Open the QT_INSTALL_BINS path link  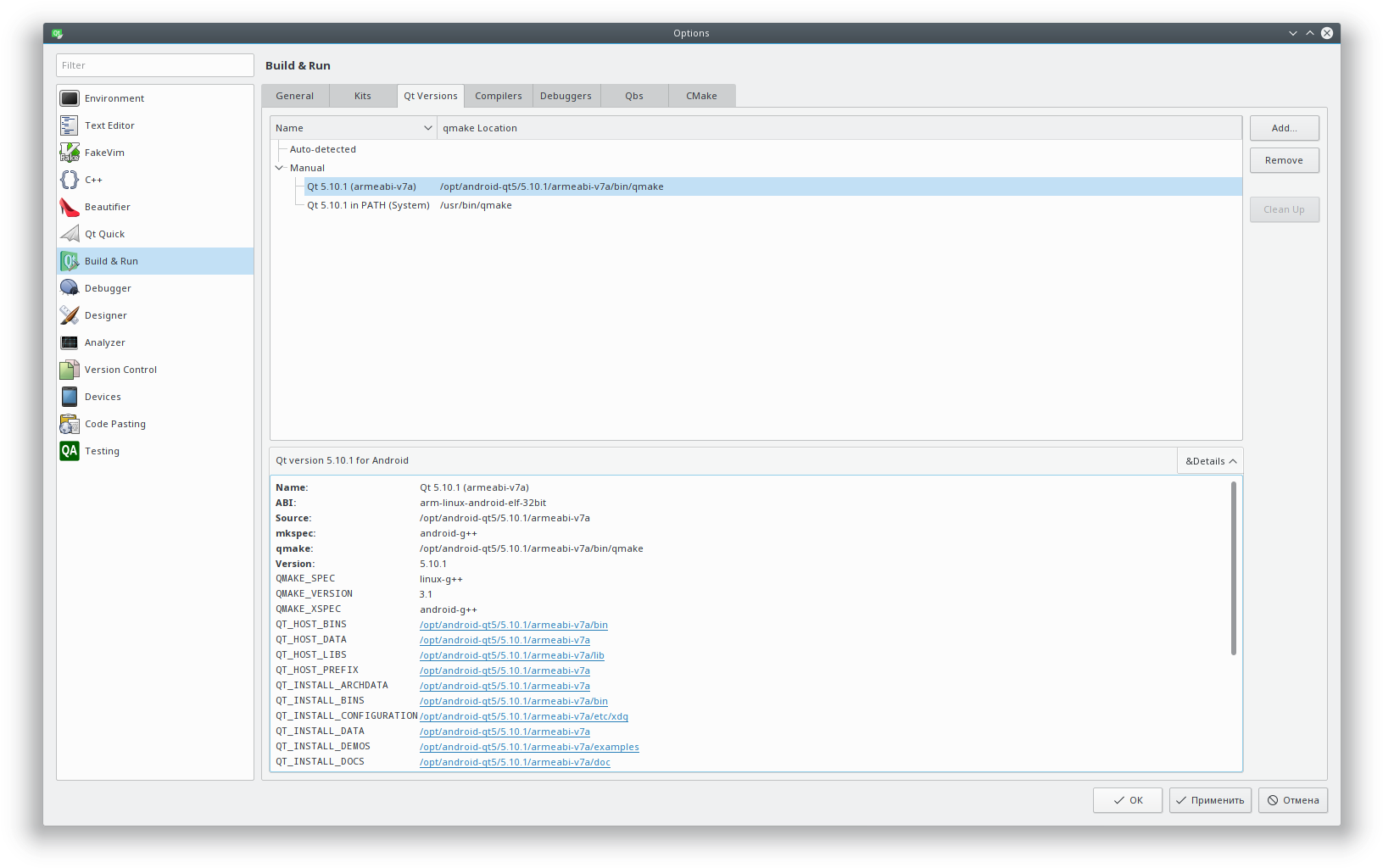pyautogui.click(x=514, y=701)
